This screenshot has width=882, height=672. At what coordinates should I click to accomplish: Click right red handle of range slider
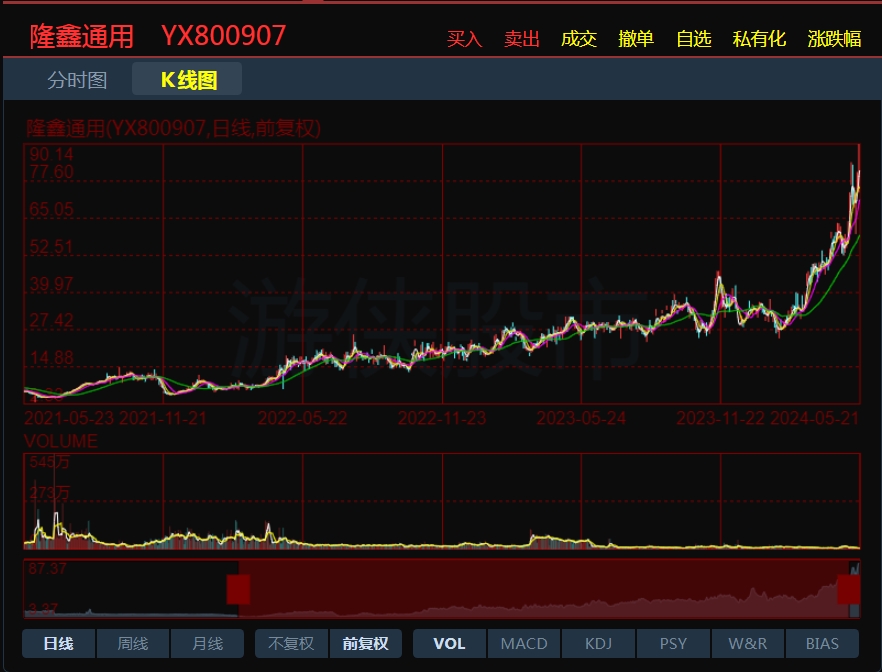(x=848, y=589)
